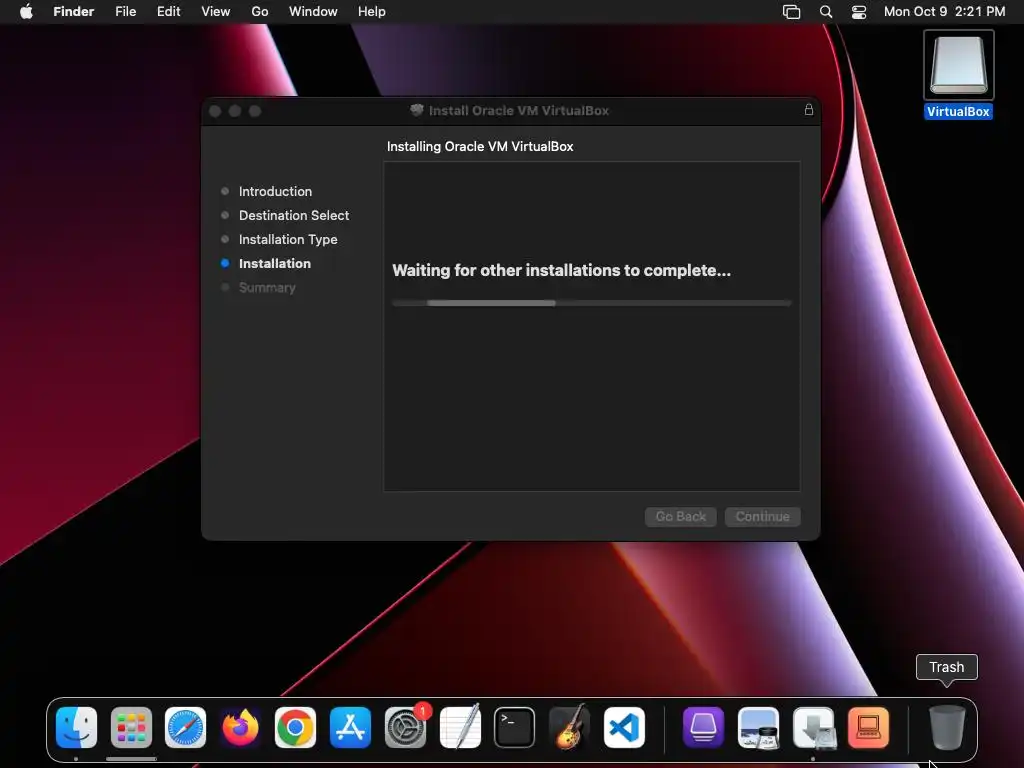Select the VirtualBox disk icon on desktop

(x=959, y=65)
